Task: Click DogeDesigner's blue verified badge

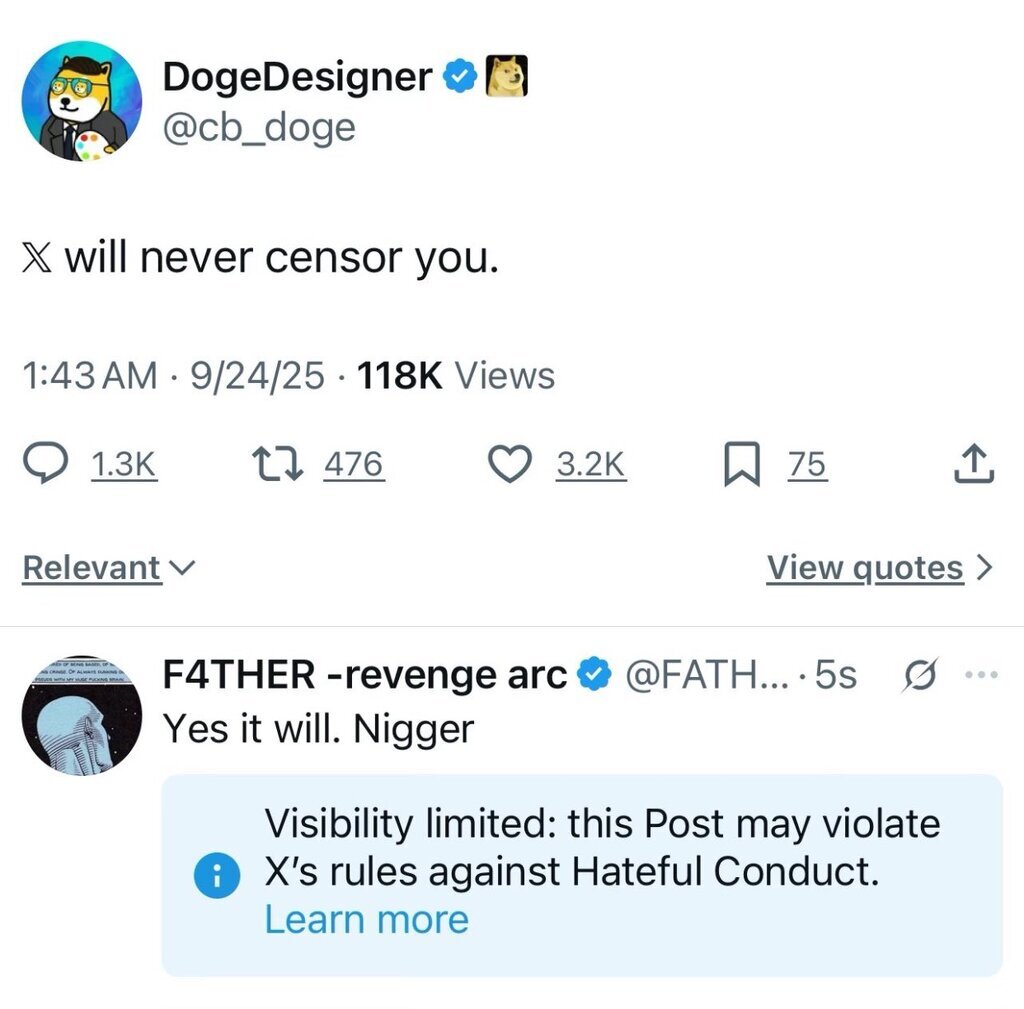Action: pos(460,77)
